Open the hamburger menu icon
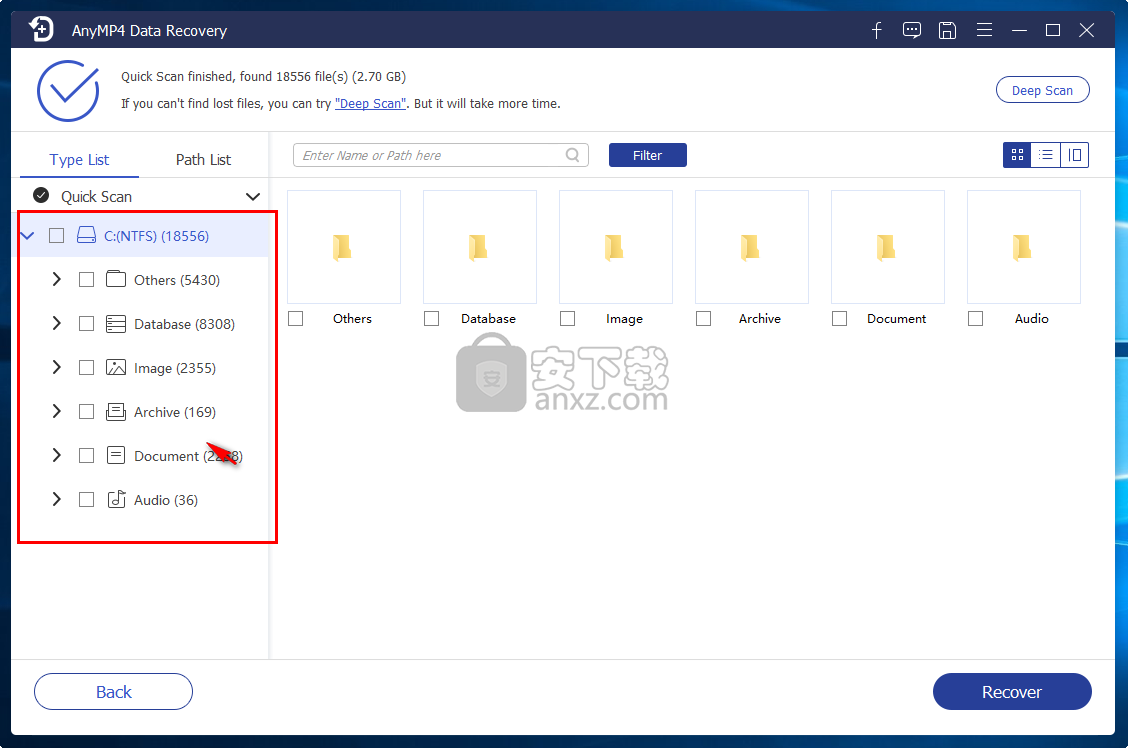The image size is (1128, 748). [x=984, y=30]
